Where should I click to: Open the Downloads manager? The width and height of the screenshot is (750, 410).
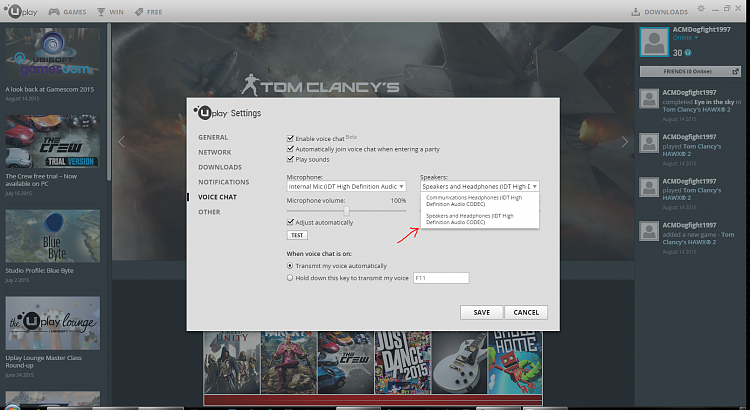659,12
